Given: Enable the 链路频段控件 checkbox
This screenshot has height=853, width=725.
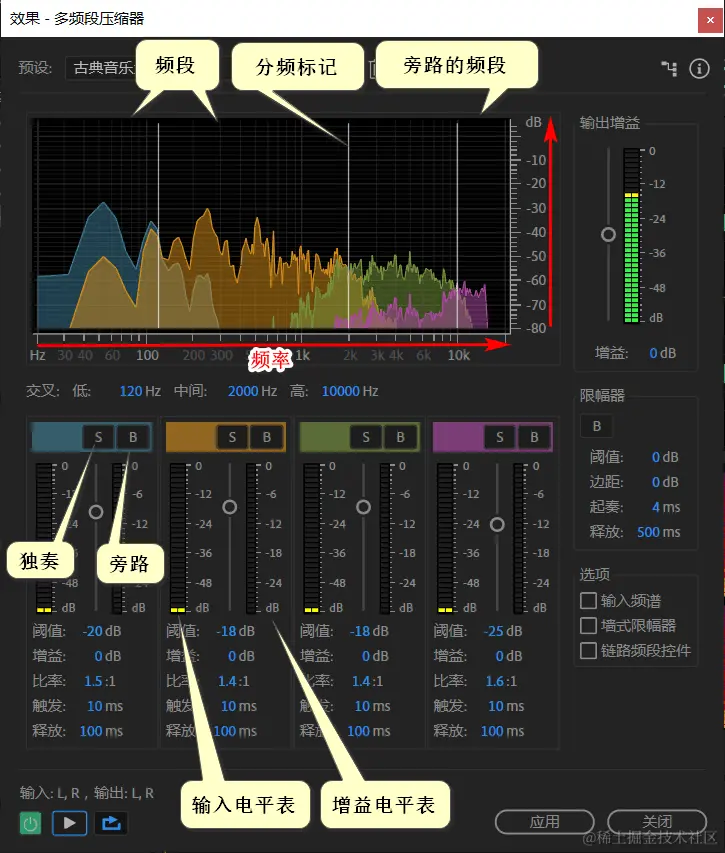Looking at the screenshot, I should (x=588, y=651).
